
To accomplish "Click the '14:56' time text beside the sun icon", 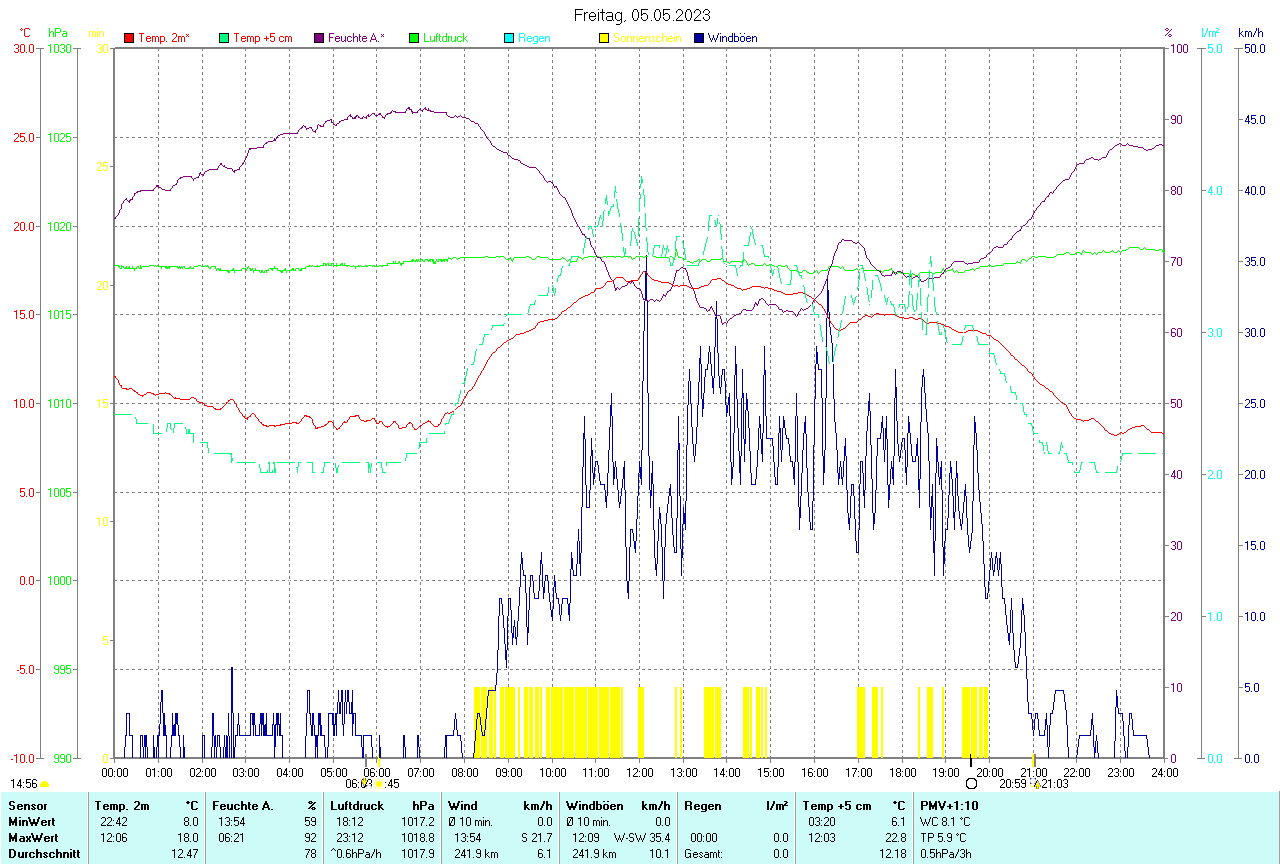I will (24, 785).
